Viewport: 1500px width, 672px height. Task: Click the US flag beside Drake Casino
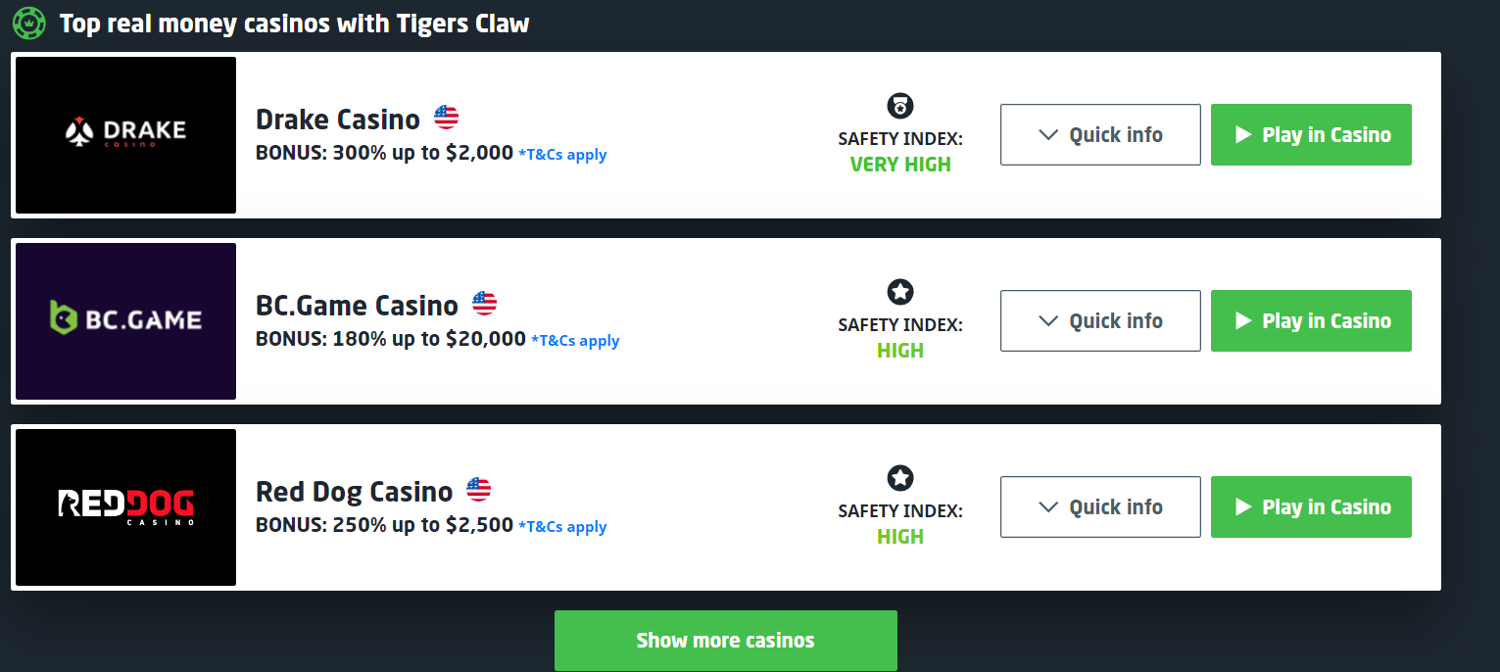(446, 118)
